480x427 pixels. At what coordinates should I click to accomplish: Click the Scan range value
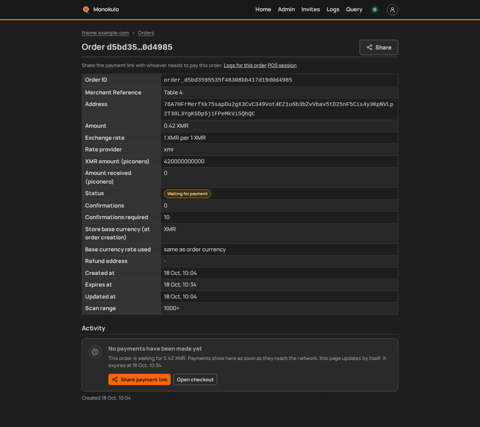171,308
